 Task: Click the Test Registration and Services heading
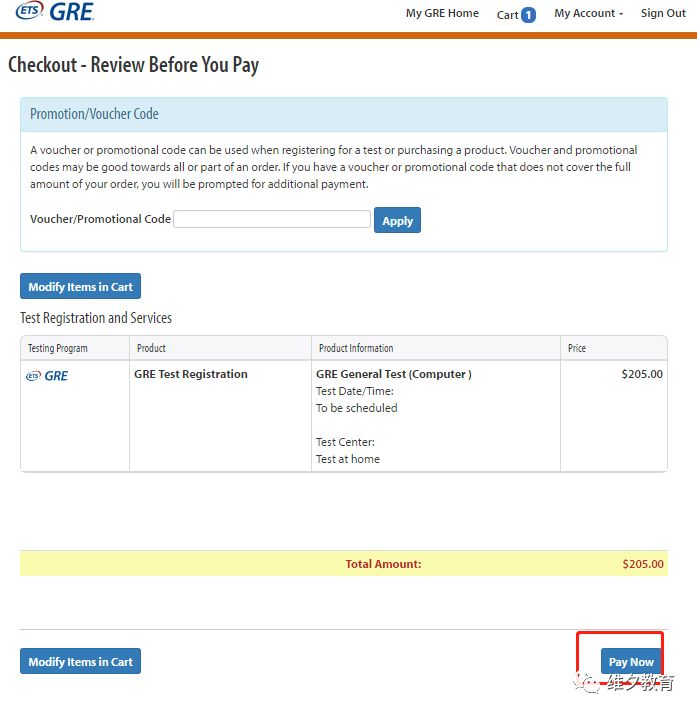(x=96, y=318)
